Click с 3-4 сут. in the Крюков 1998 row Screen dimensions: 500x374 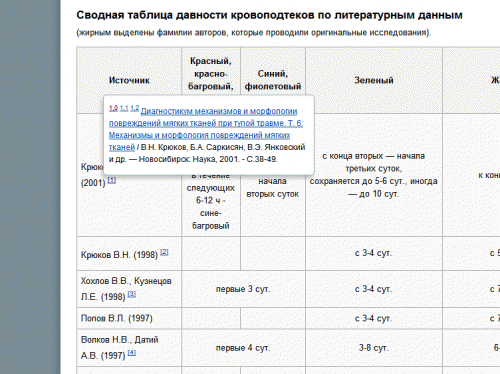click(x=374, y=253)
